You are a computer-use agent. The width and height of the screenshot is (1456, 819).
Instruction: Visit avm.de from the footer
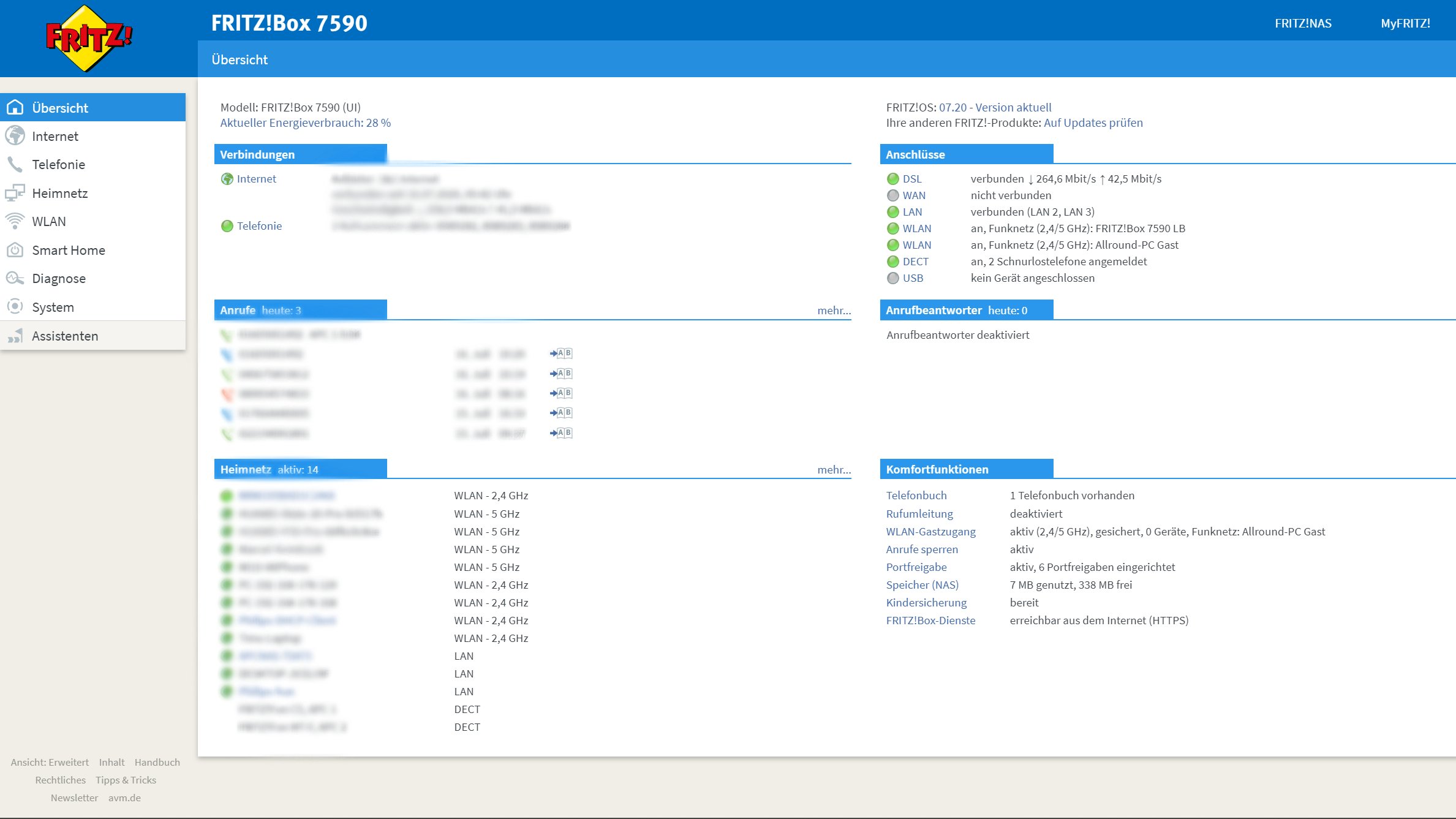click(x=124, y=798)
